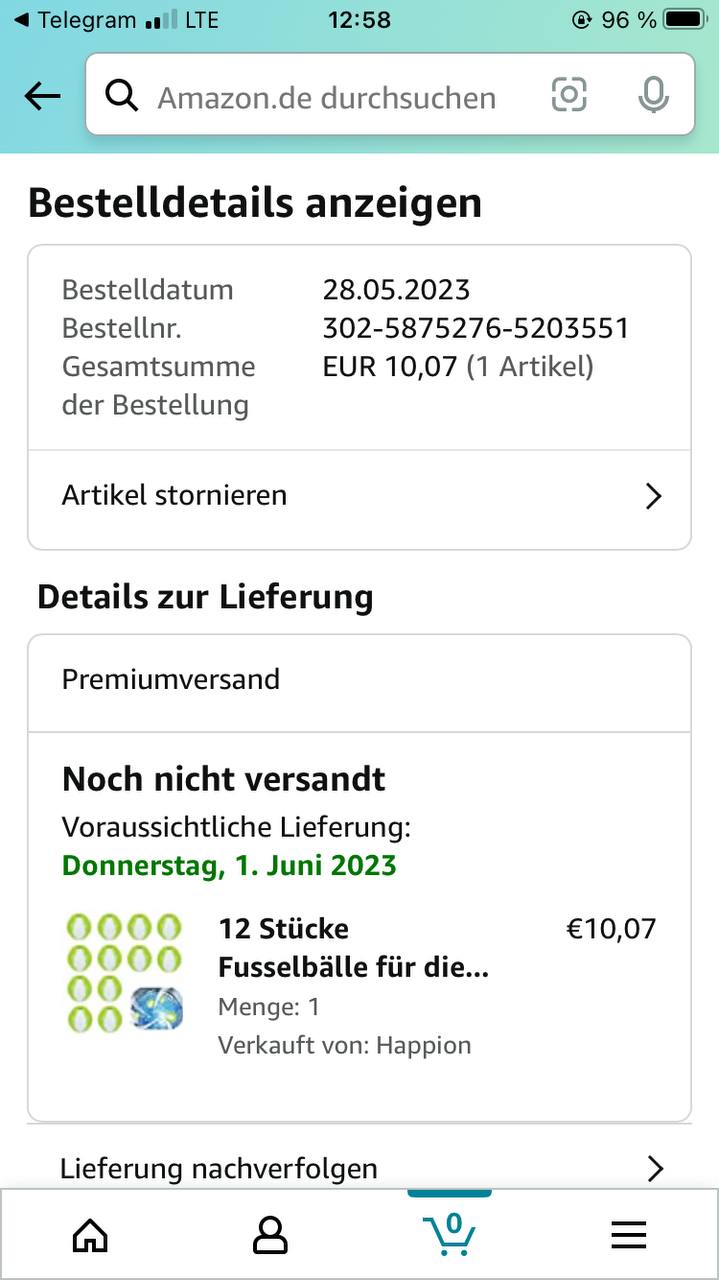Expand the Lieferung nachverfolgen chevron
Viewport: 719px width, 1280px height.
(655, 1168)
